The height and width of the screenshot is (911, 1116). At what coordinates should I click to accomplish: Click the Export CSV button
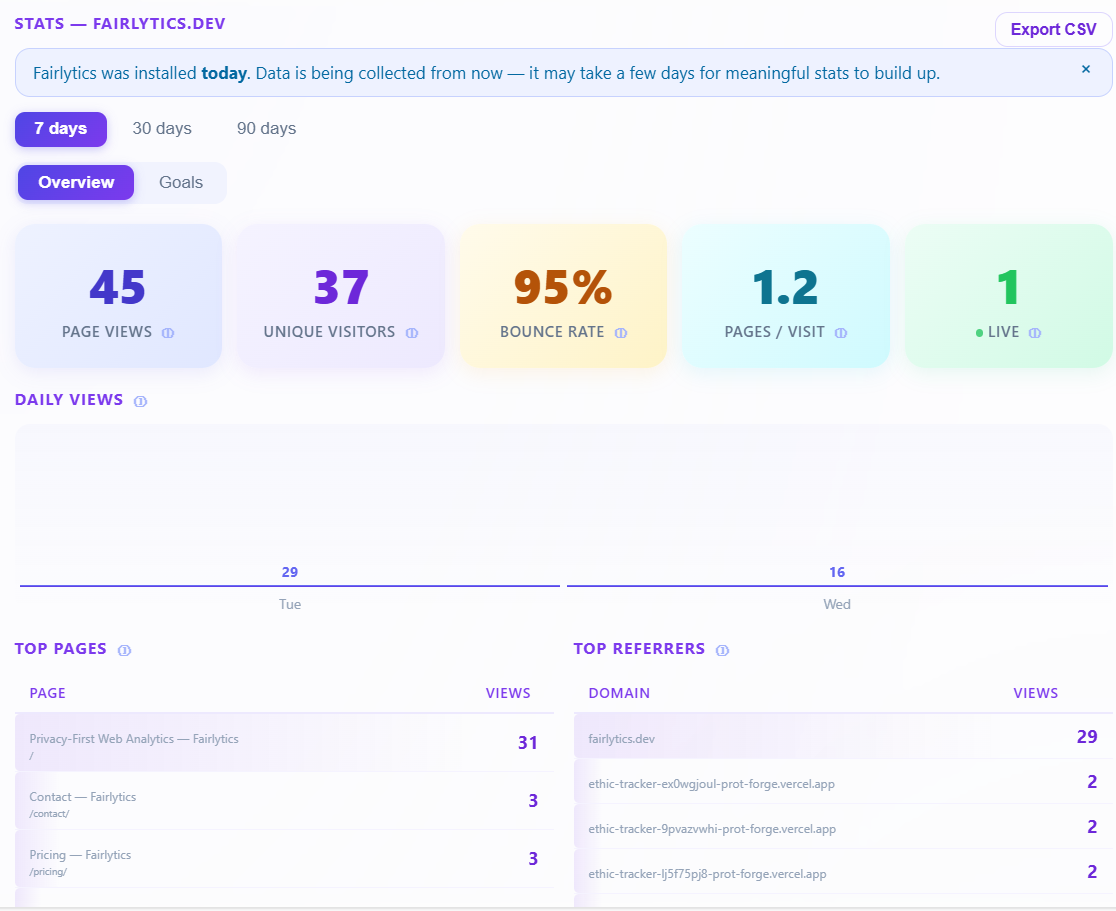(x=1052, y=29)
